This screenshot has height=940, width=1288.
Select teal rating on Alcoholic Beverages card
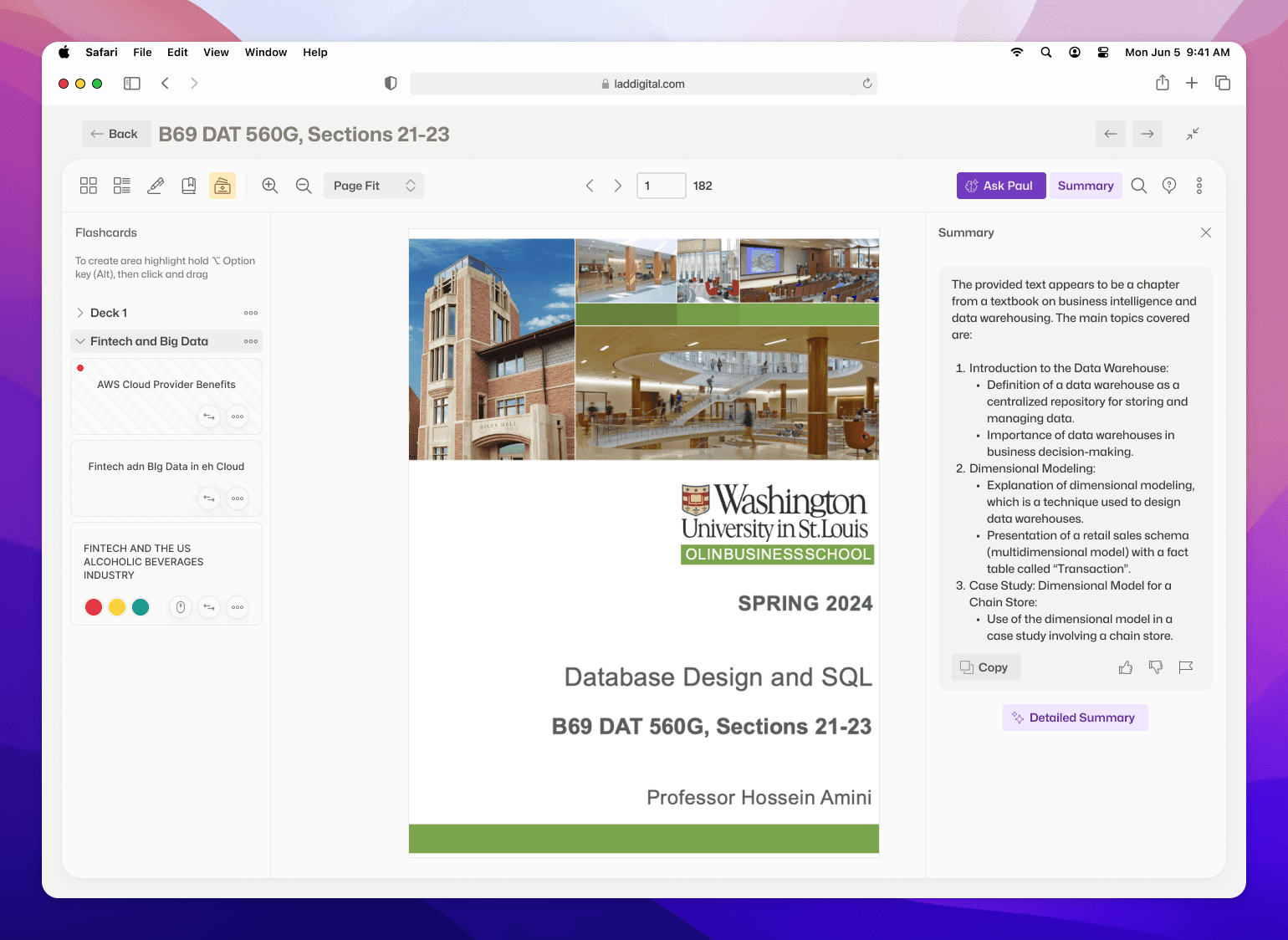point(141,607)
